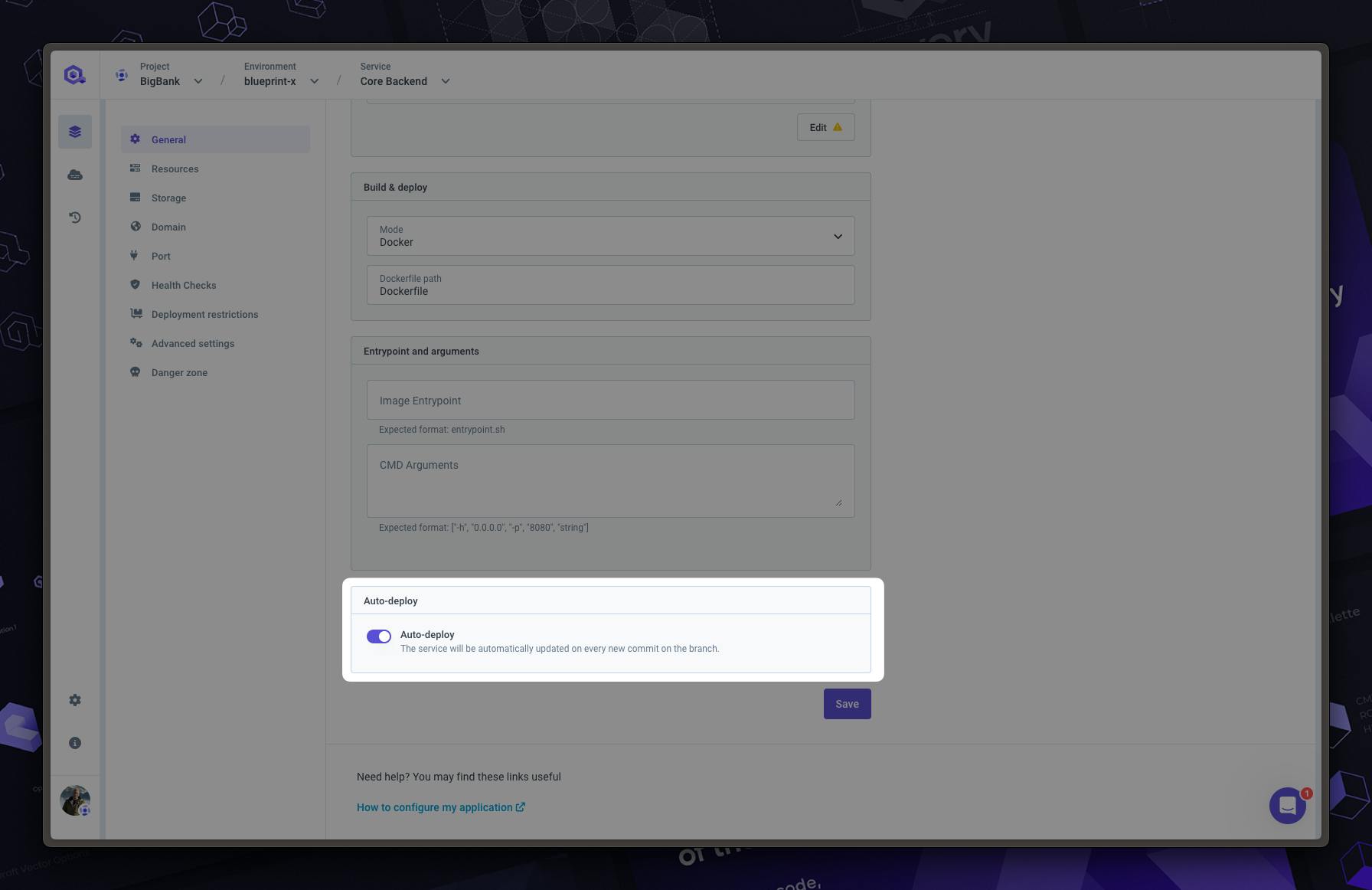Click the Save button
The image size is (1372, 890).
pos(847,704)
